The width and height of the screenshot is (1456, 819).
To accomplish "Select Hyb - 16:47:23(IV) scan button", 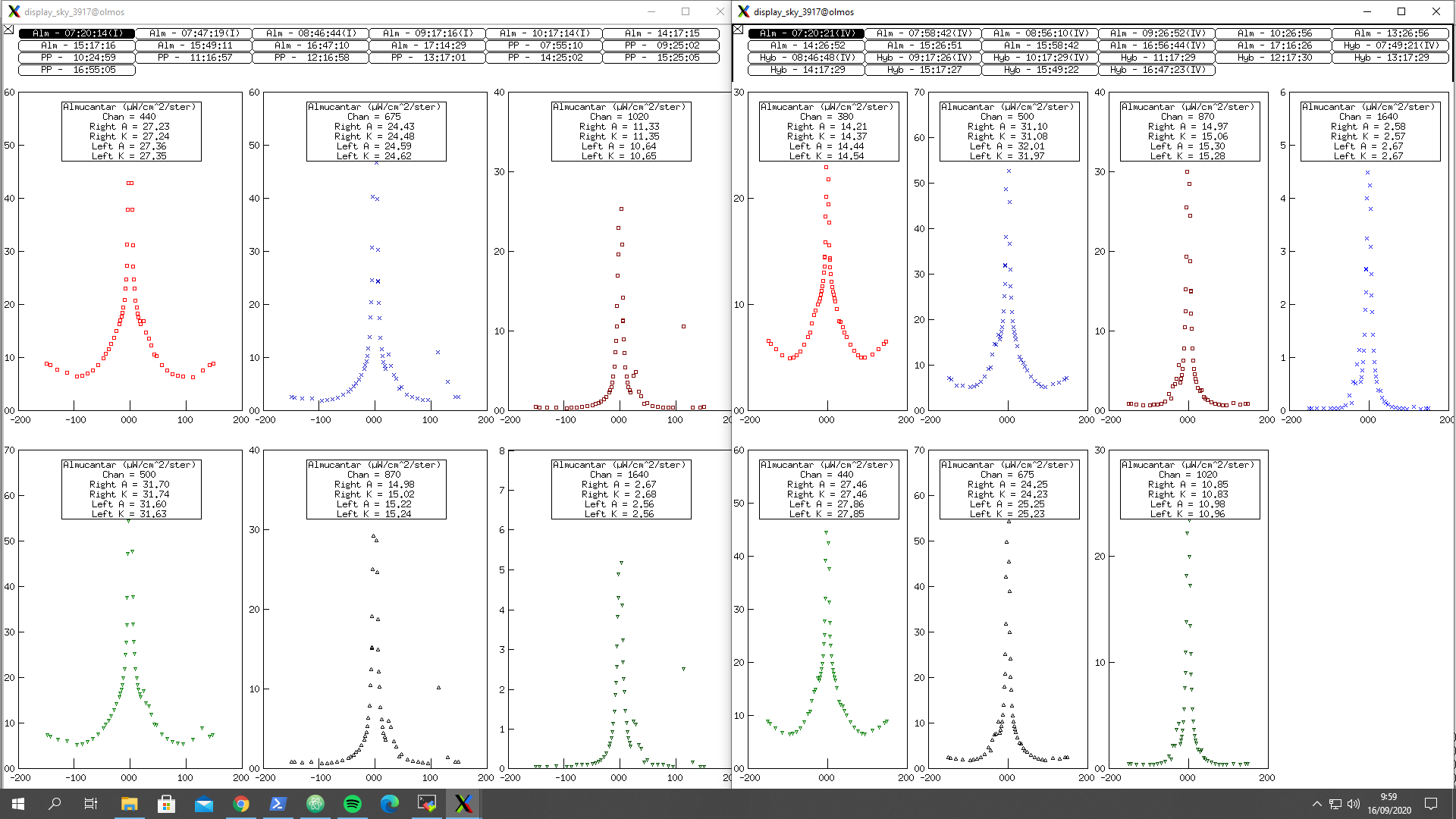I will tap(1156, 70).
